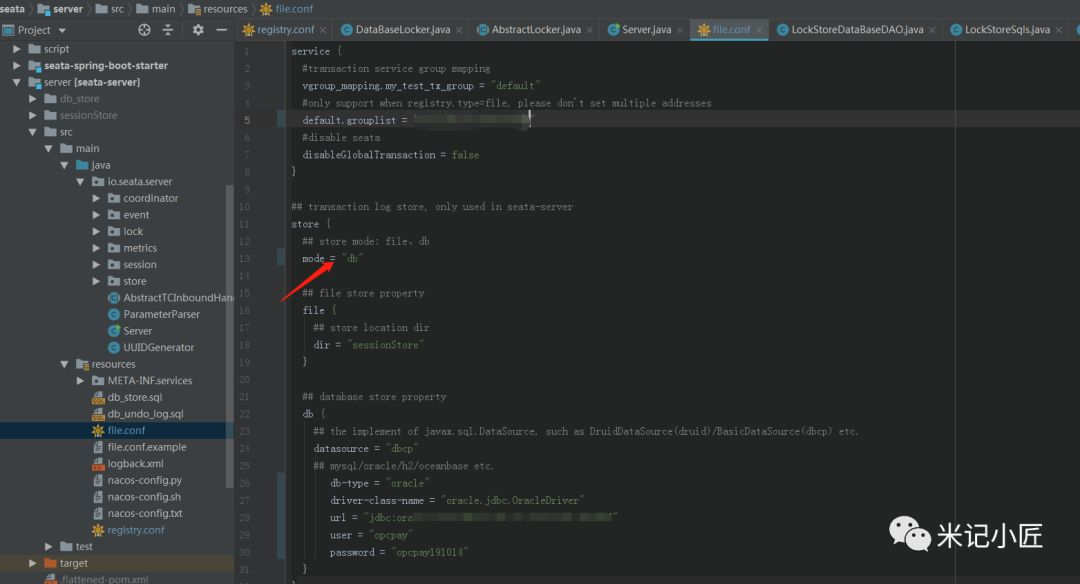Click the logback.xml file icon

[x=98, y=463]
